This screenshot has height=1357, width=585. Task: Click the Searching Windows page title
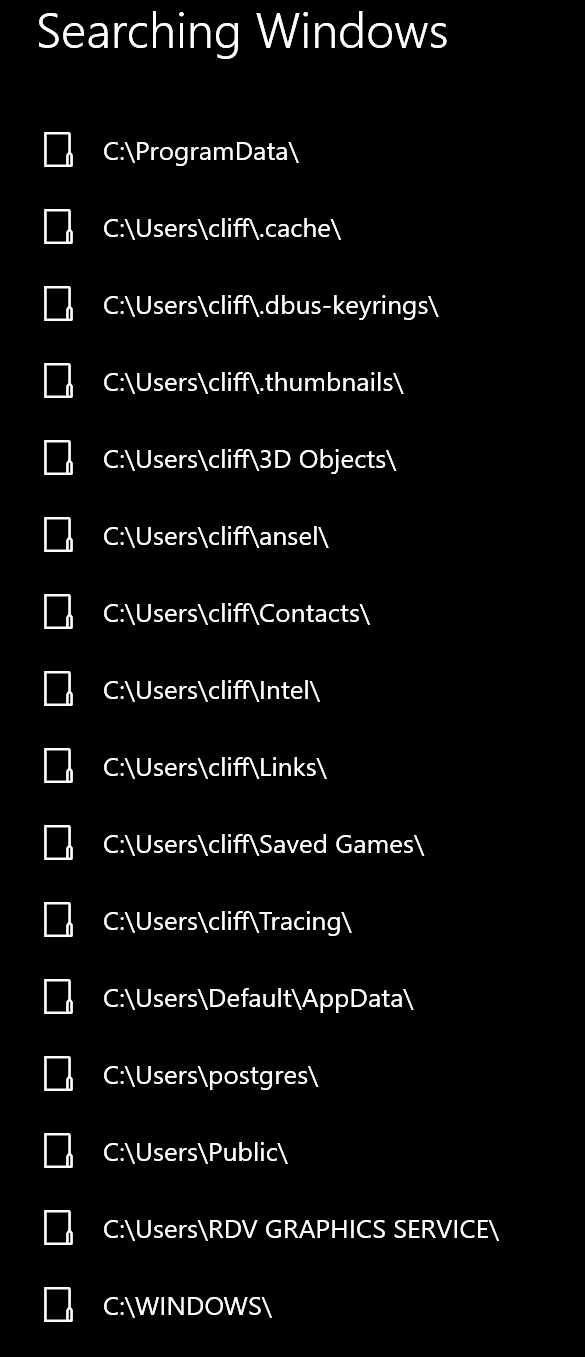click(x=242, y=32)
